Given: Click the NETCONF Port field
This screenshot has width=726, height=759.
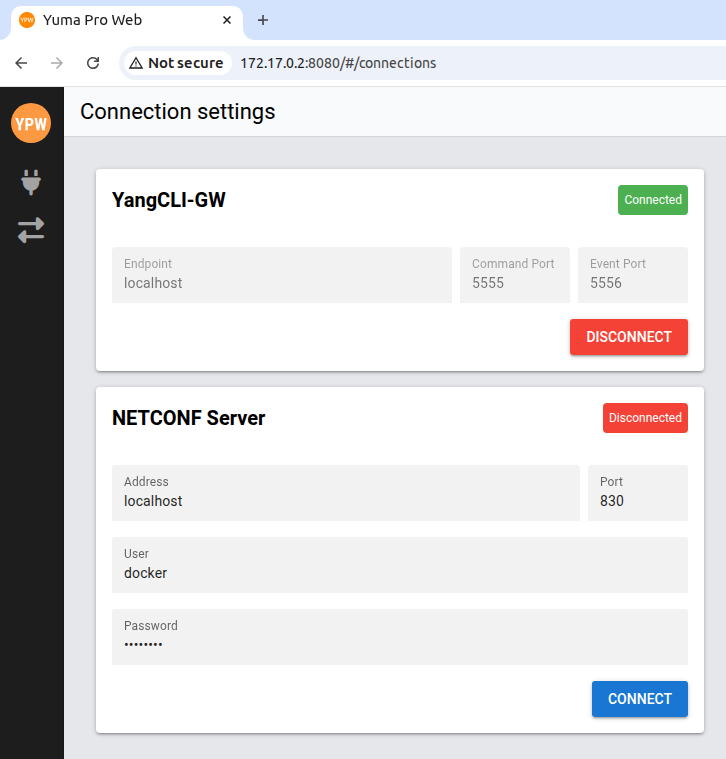Looking at the screenshot, I should pos(637,500).
